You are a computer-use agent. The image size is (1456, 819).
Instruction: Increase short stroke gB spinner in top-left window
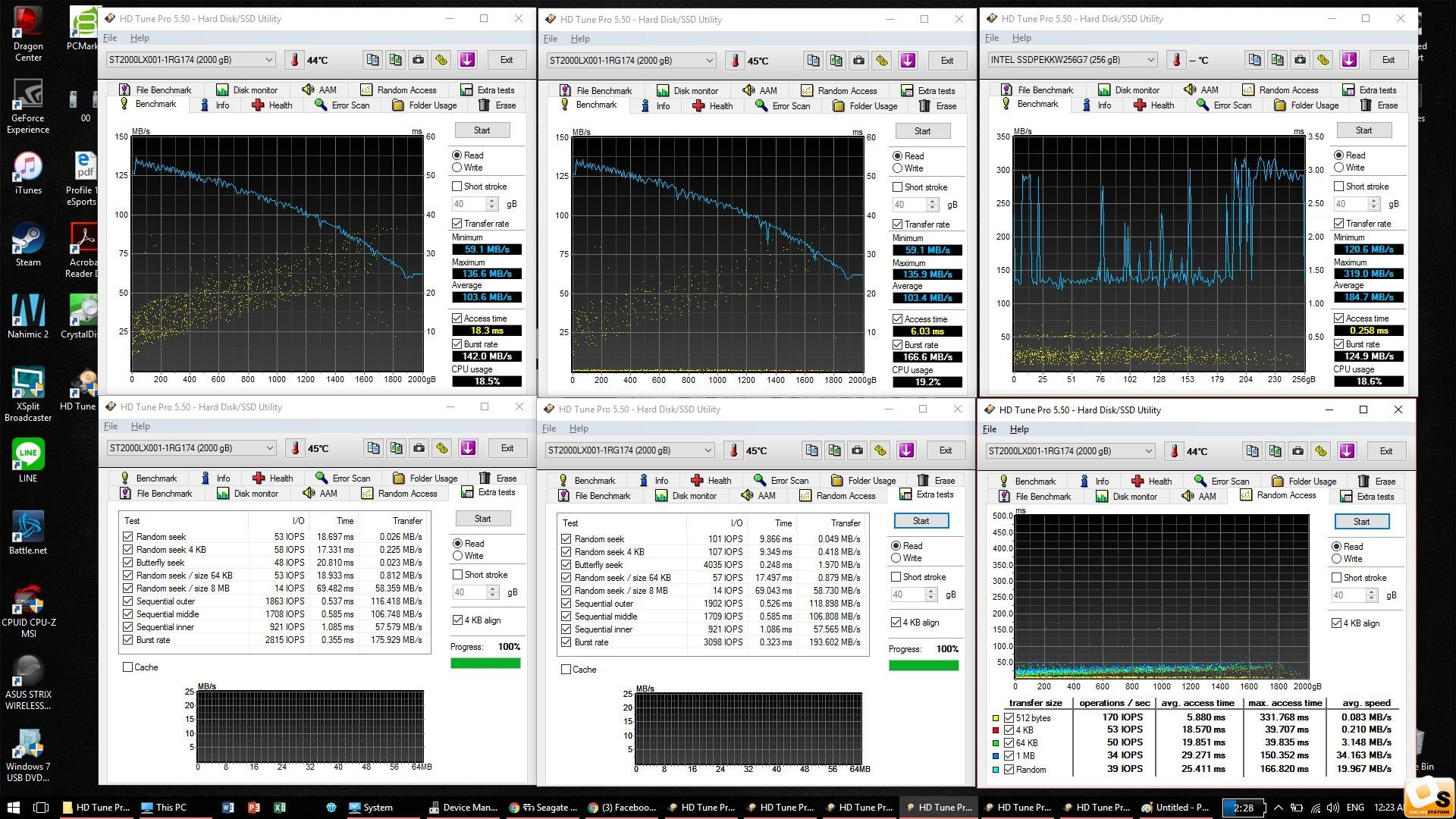coord(492,201)
